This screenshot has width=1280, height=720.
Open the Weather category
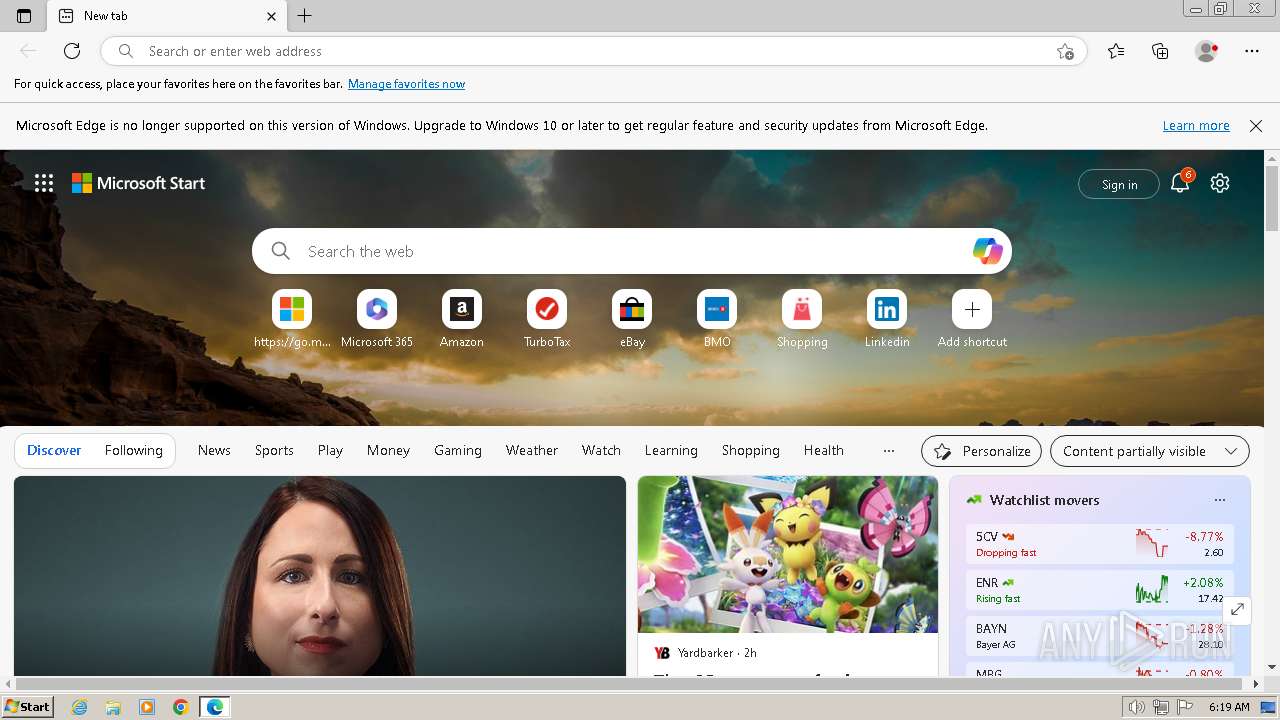click(x=532, y=451)
